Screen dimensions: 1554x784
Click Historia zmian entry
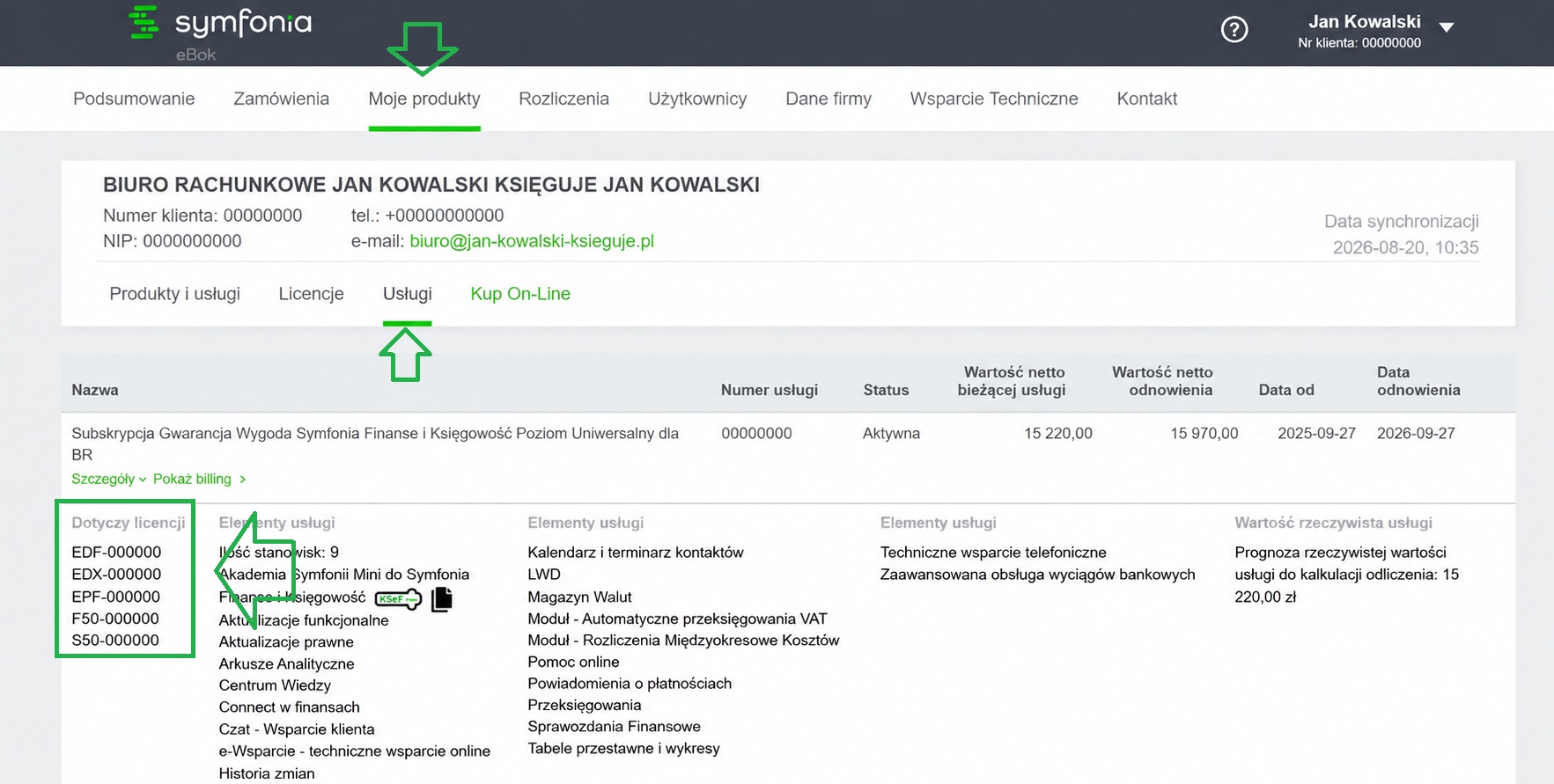(x=267, y=773)
